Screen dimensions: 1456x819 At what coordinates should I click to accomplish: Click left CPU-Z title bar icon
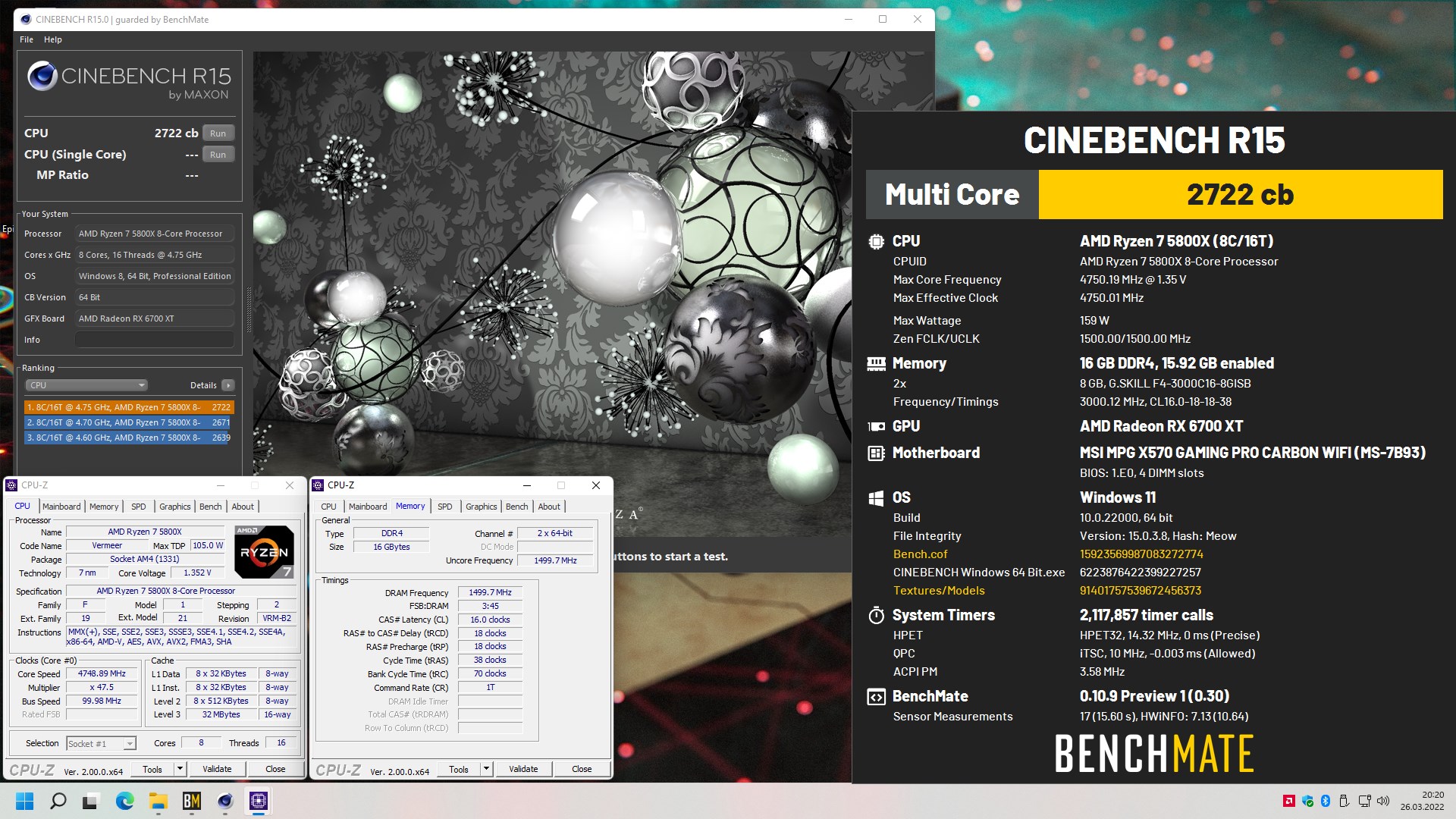pyautogui.click(x=11, y=485)
